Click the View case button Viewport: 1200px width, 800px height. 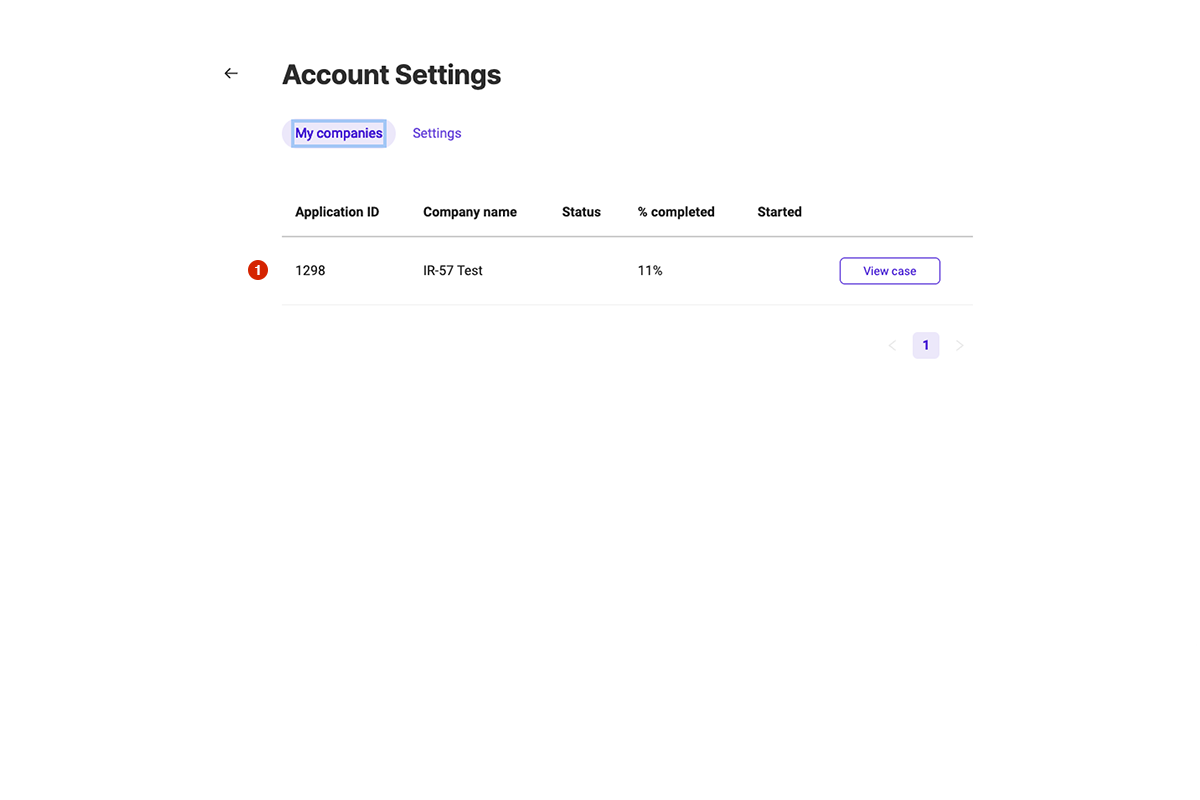[x=889, y=271]
